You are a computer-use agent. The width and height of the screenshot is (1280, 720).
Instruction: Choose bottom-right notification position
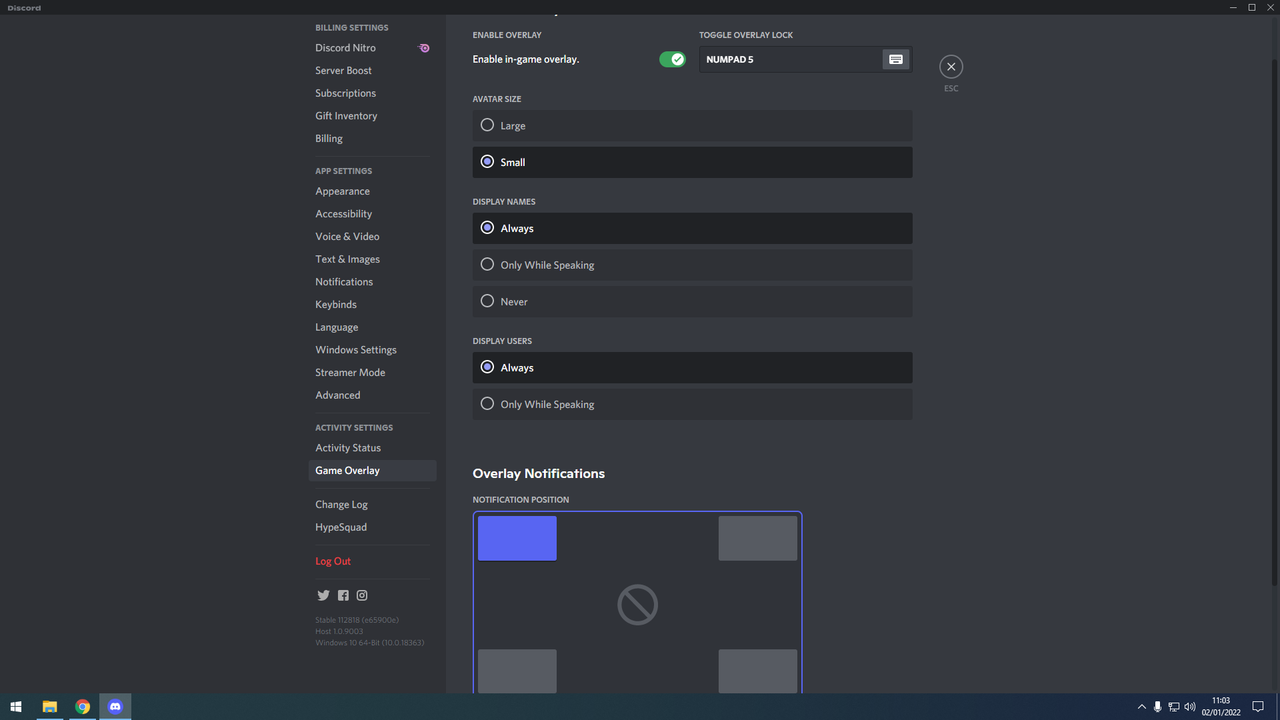(x=758, y=671)
